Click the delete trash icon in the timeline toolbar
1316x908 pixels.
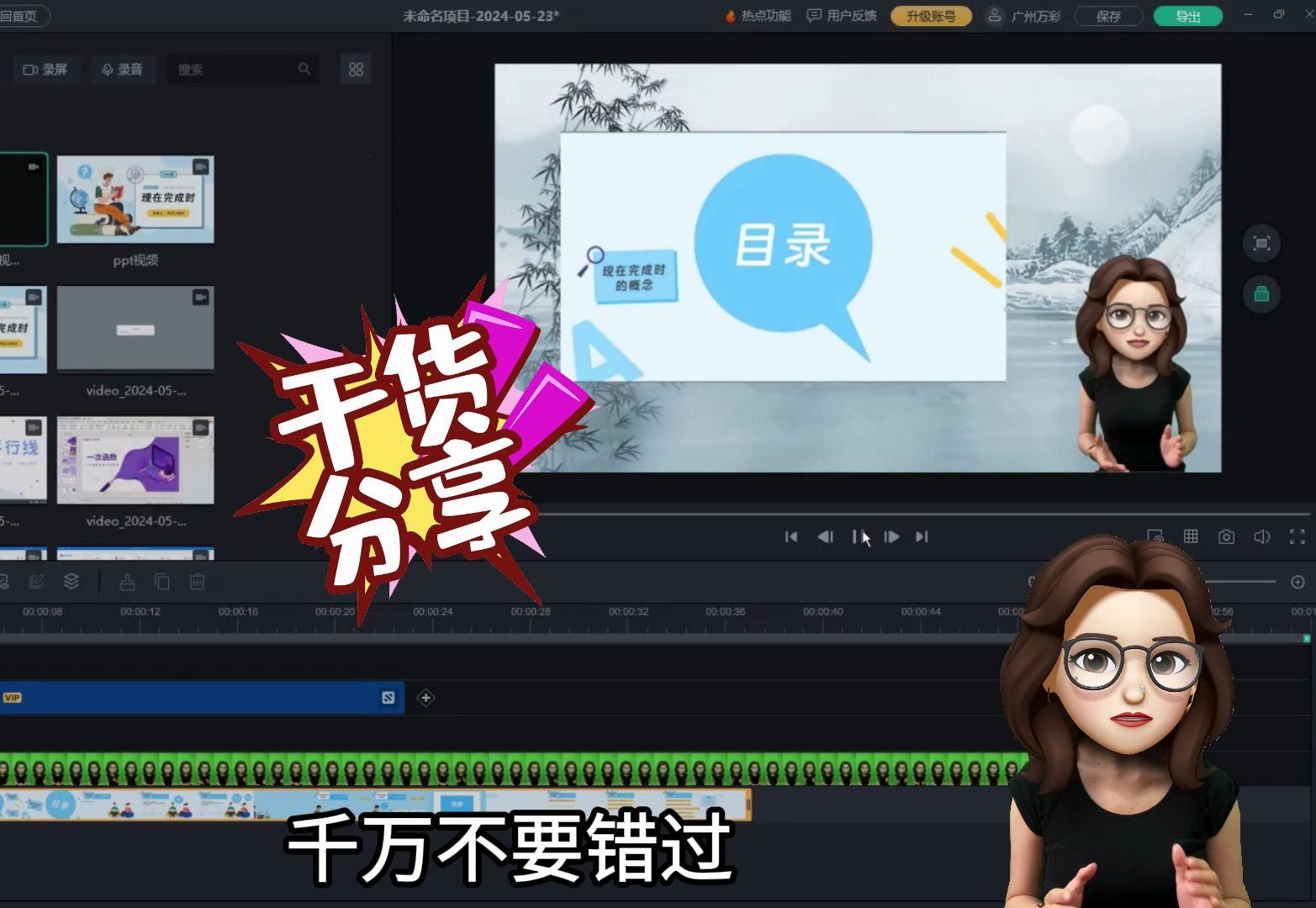point(197,581)
